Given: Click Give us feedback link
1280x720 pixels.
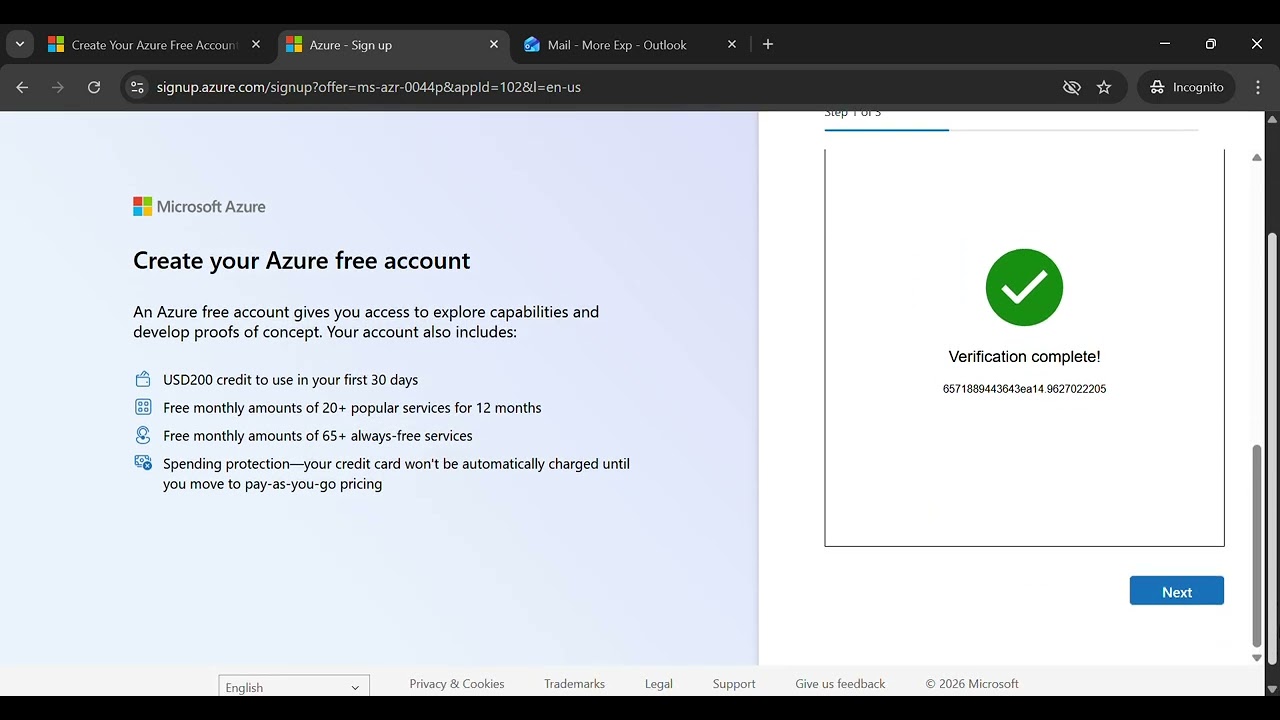Looking at the screenshot, I should click(840, 684).
